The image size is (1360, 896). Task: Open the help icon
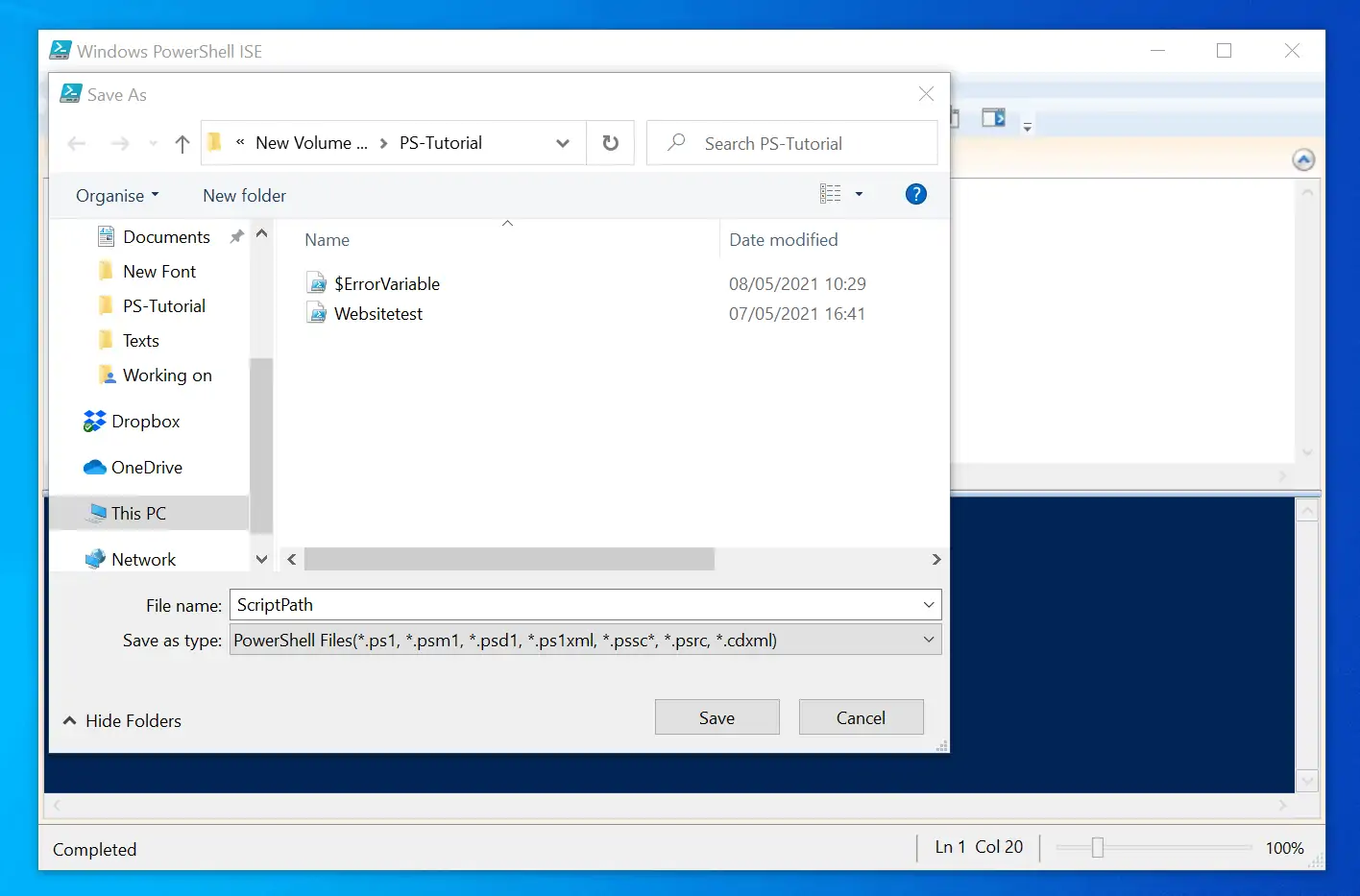tap(916, 194)
